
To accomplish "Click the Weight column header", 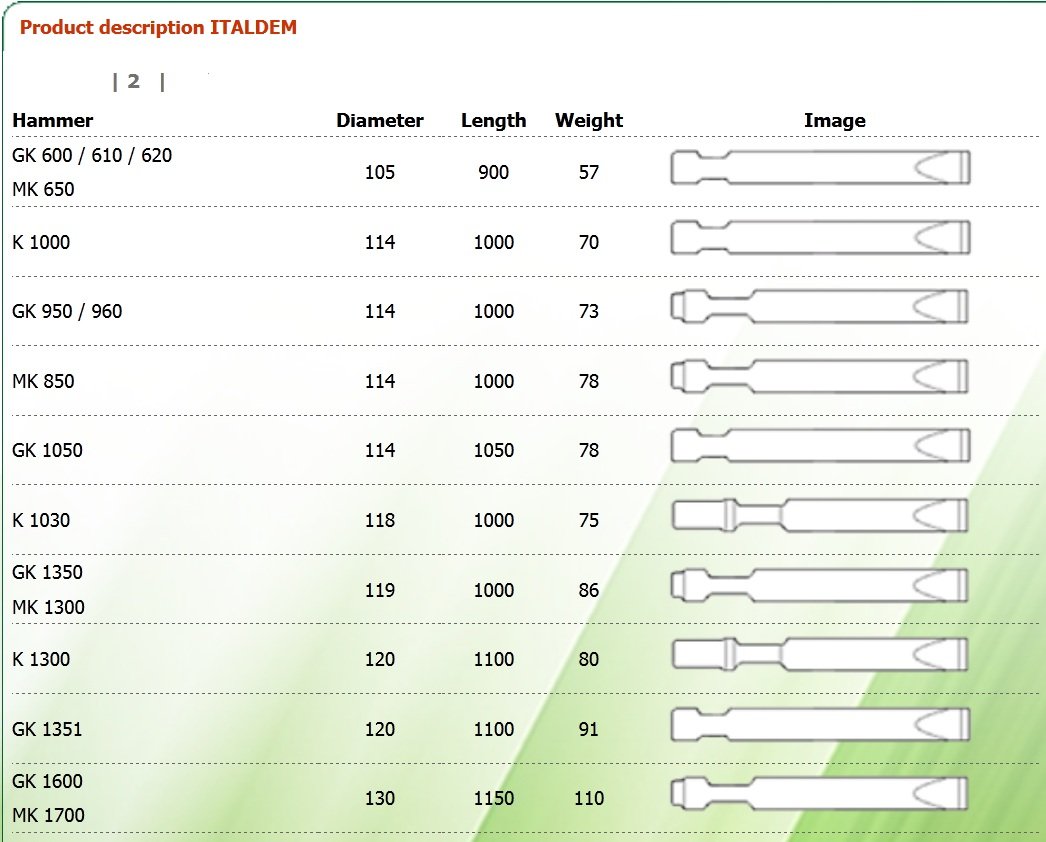I will pyautogui.click(x=588, y=121).
